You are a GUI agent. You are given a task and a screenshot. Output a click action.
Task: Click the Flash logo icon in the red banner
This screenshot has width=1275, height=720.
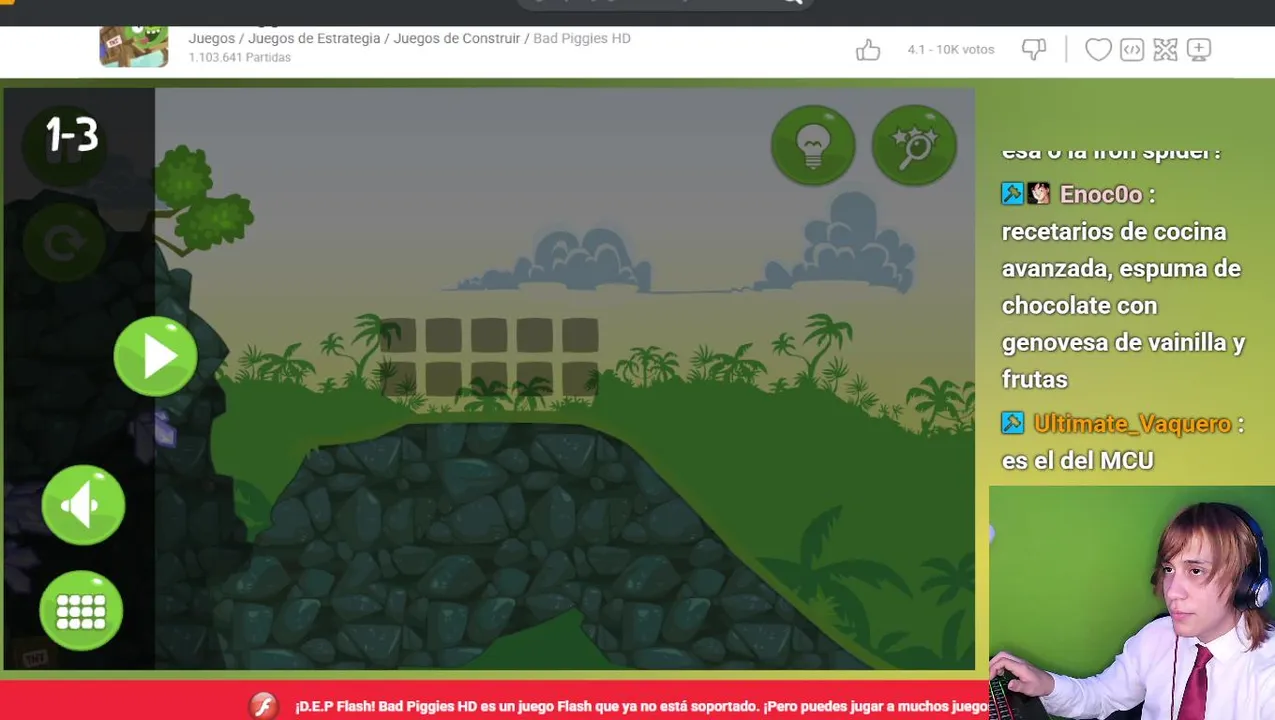264,706
